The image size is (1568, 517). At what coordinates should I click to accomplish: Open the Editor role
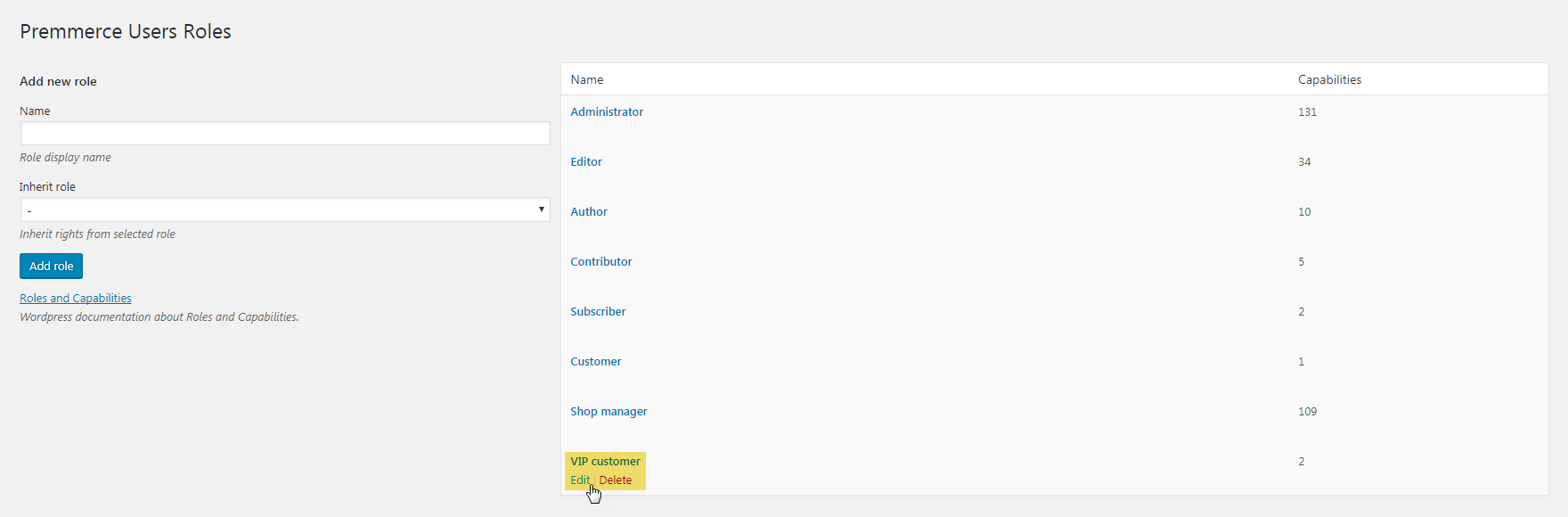pyautogui.click(x=586, y=161)
